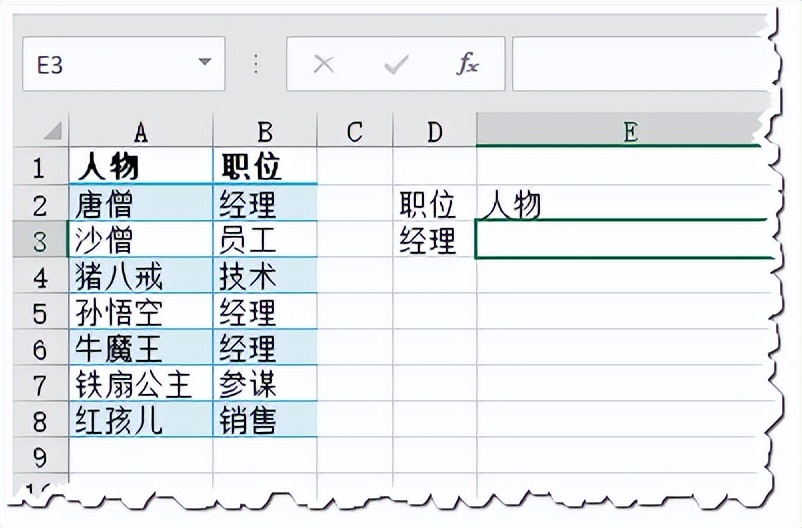Select row 9 header

(40, 455)
